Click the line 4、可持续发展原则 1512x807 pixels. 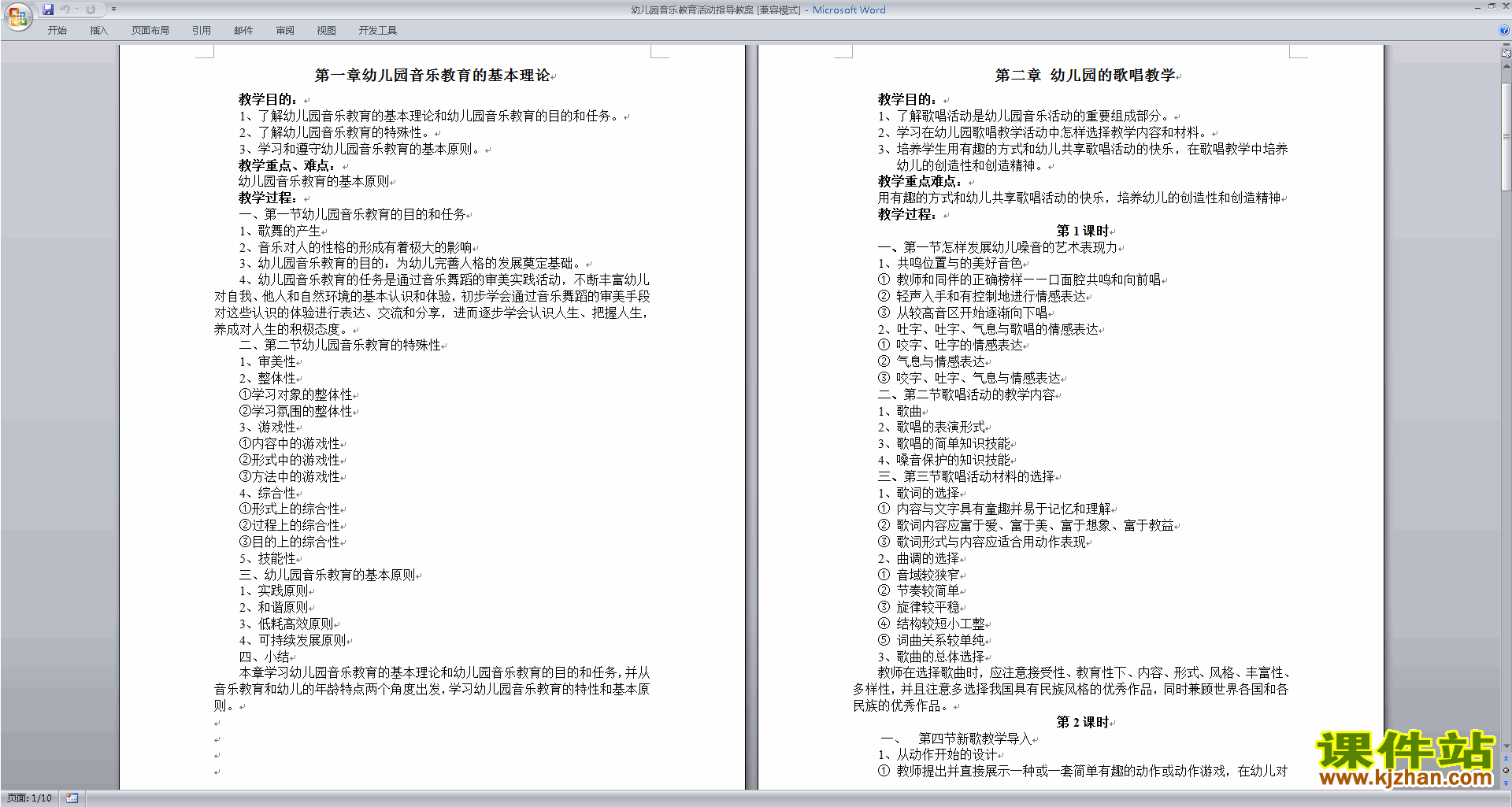click(293, 640)
